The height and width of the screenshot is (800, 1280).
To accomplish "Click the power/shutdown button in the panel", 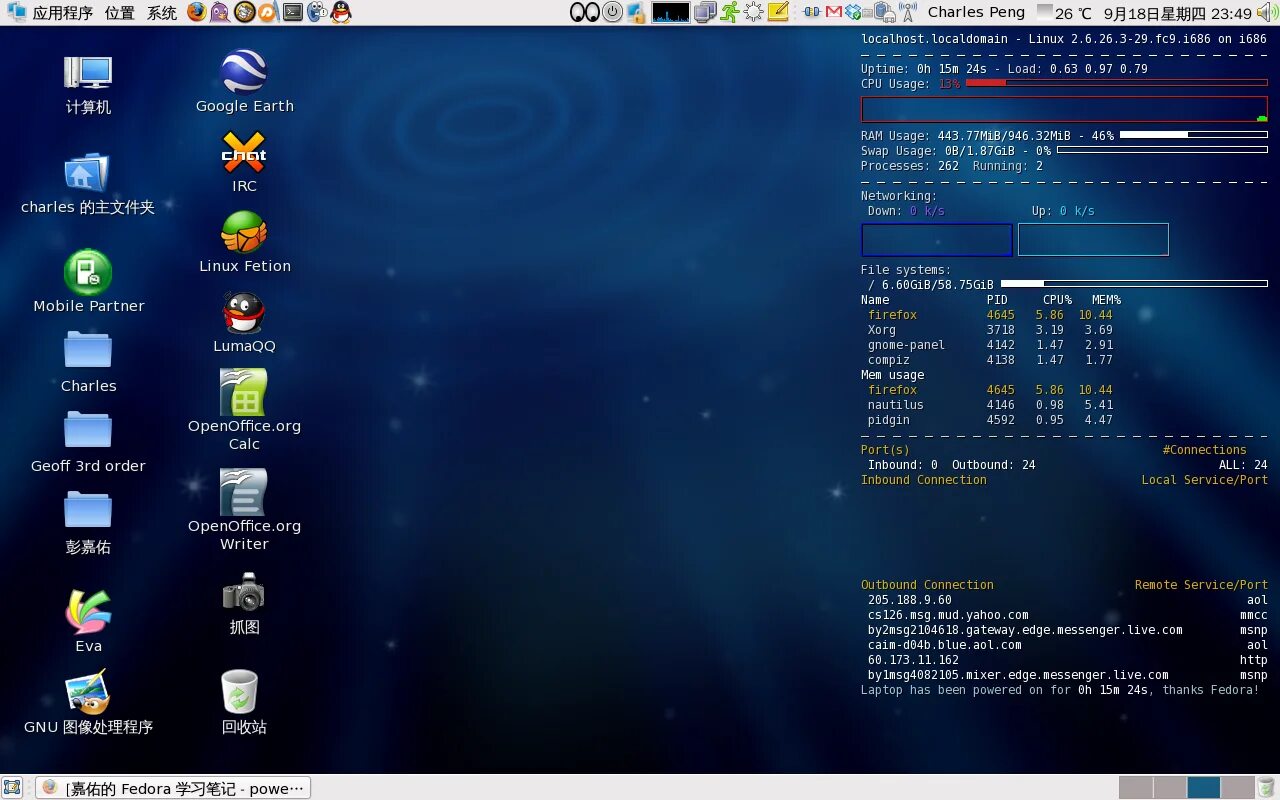I will point(613,13).
